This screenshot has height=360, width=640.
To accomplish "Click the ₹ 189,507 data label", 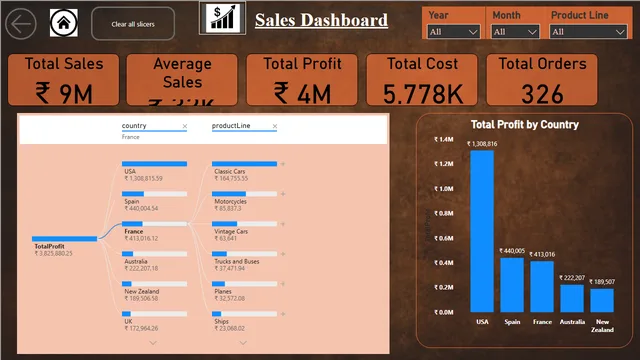I will 602,282.
